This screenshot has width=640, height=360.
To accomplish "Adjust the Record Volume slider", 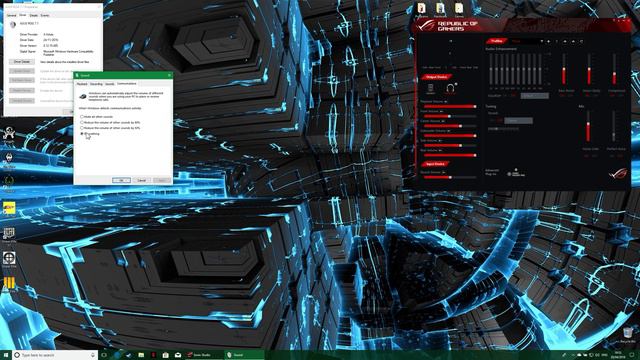I will [x=449, y=177].
